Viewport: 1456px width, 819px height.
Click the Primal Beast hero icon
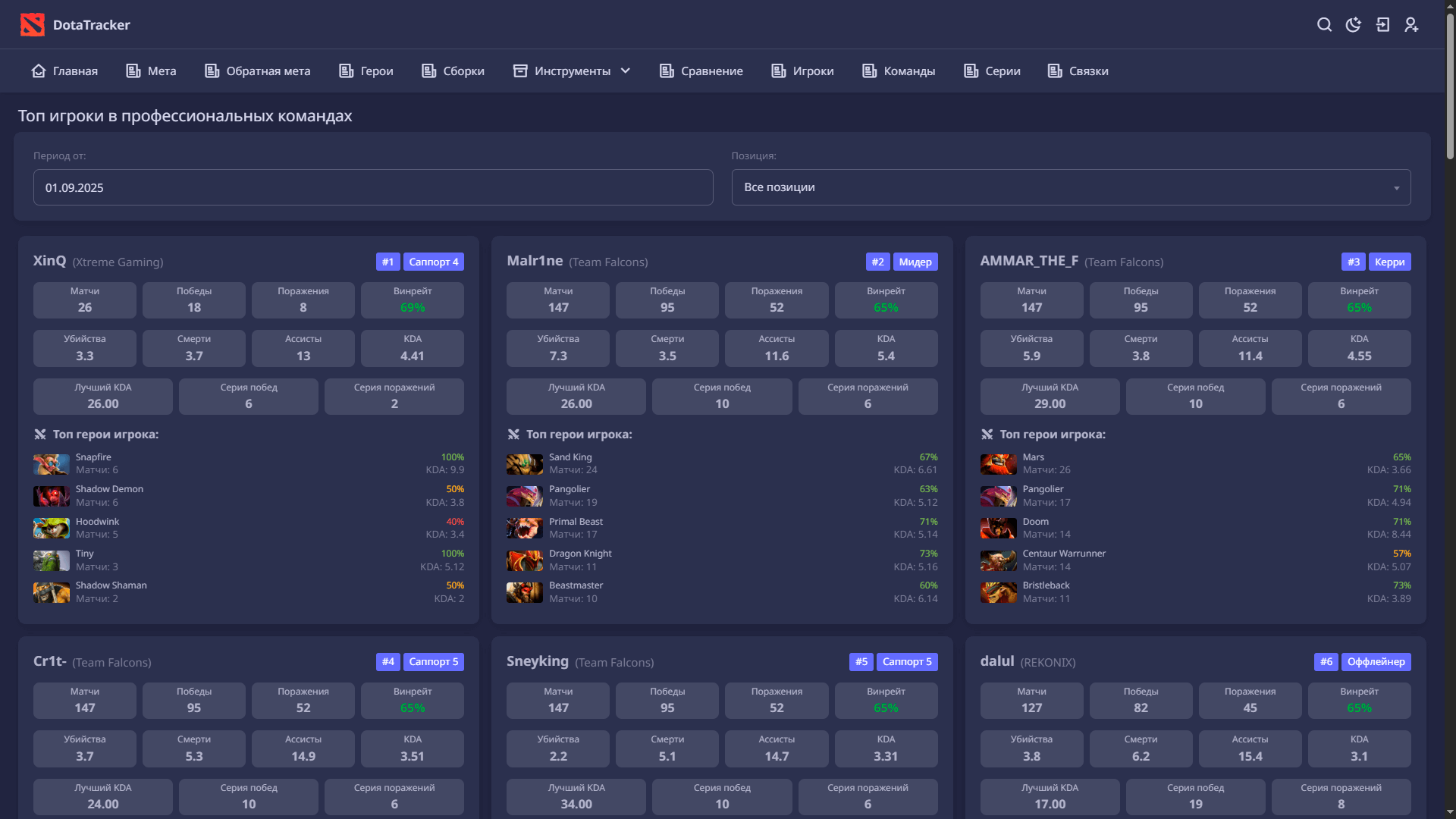(x=525, y=528)
